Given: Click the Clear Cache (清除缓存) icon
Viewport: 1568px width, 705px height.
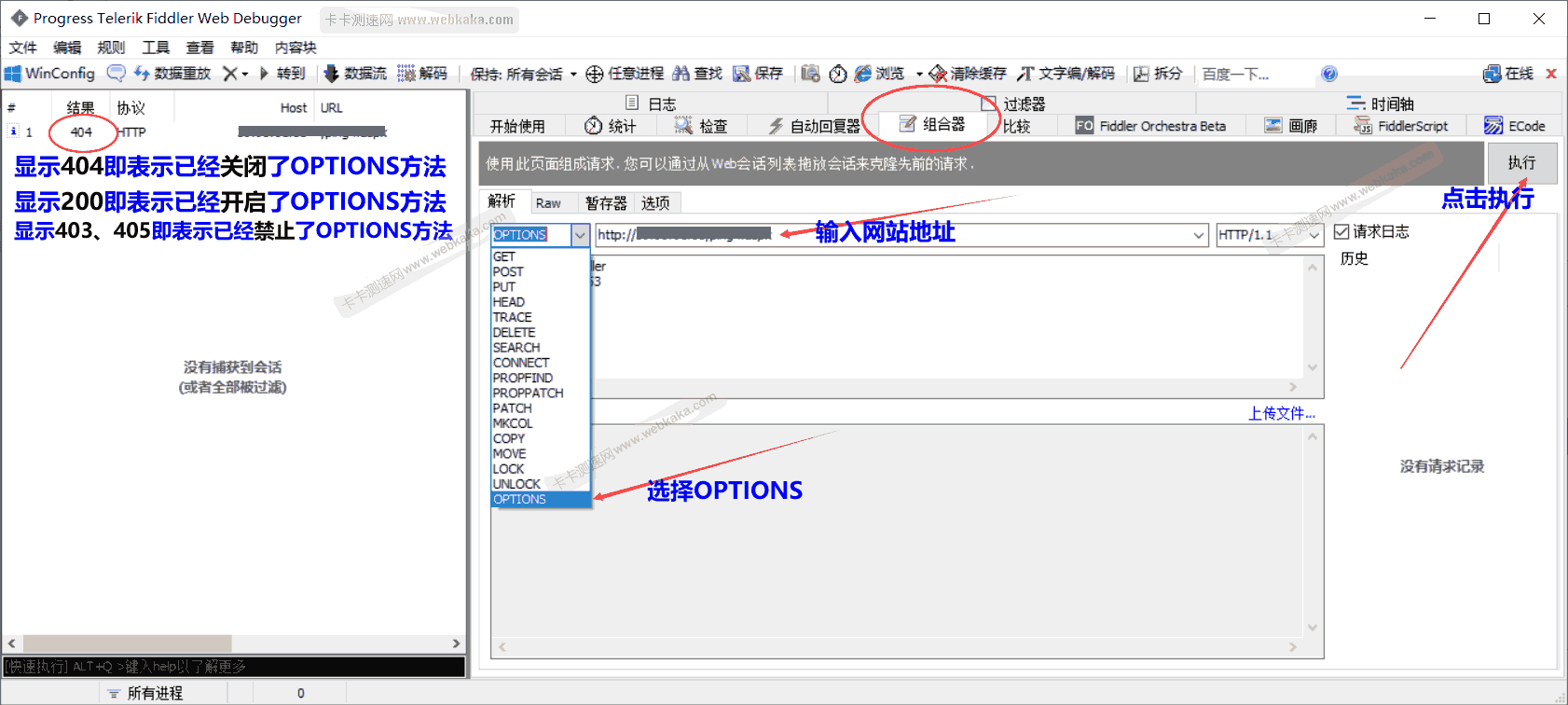Looking at the screenshot, I should (938, 74).
